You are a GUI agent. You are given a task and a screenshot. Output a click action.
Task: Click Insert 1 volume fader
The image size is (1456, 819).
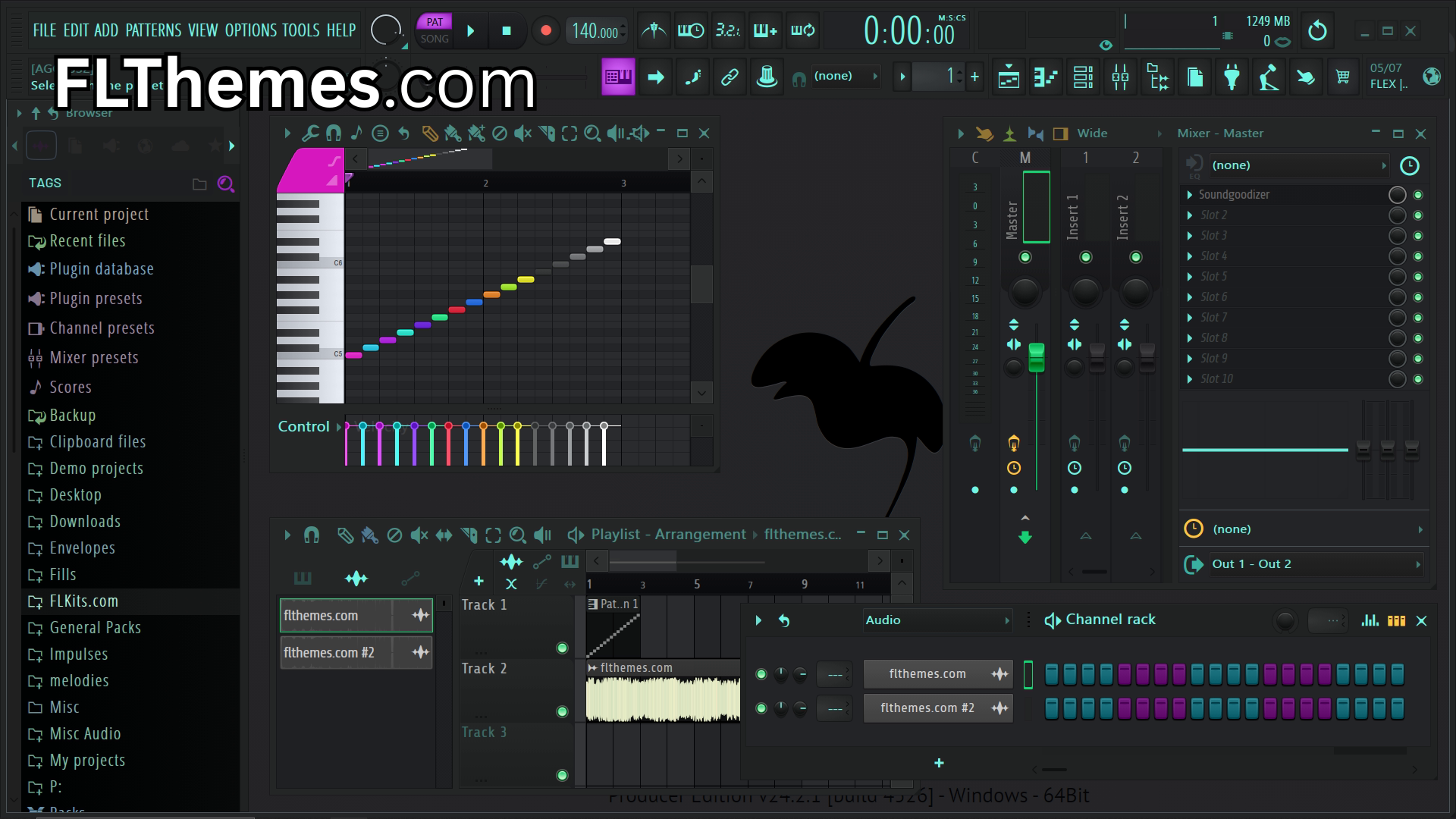coord(1097,358)
